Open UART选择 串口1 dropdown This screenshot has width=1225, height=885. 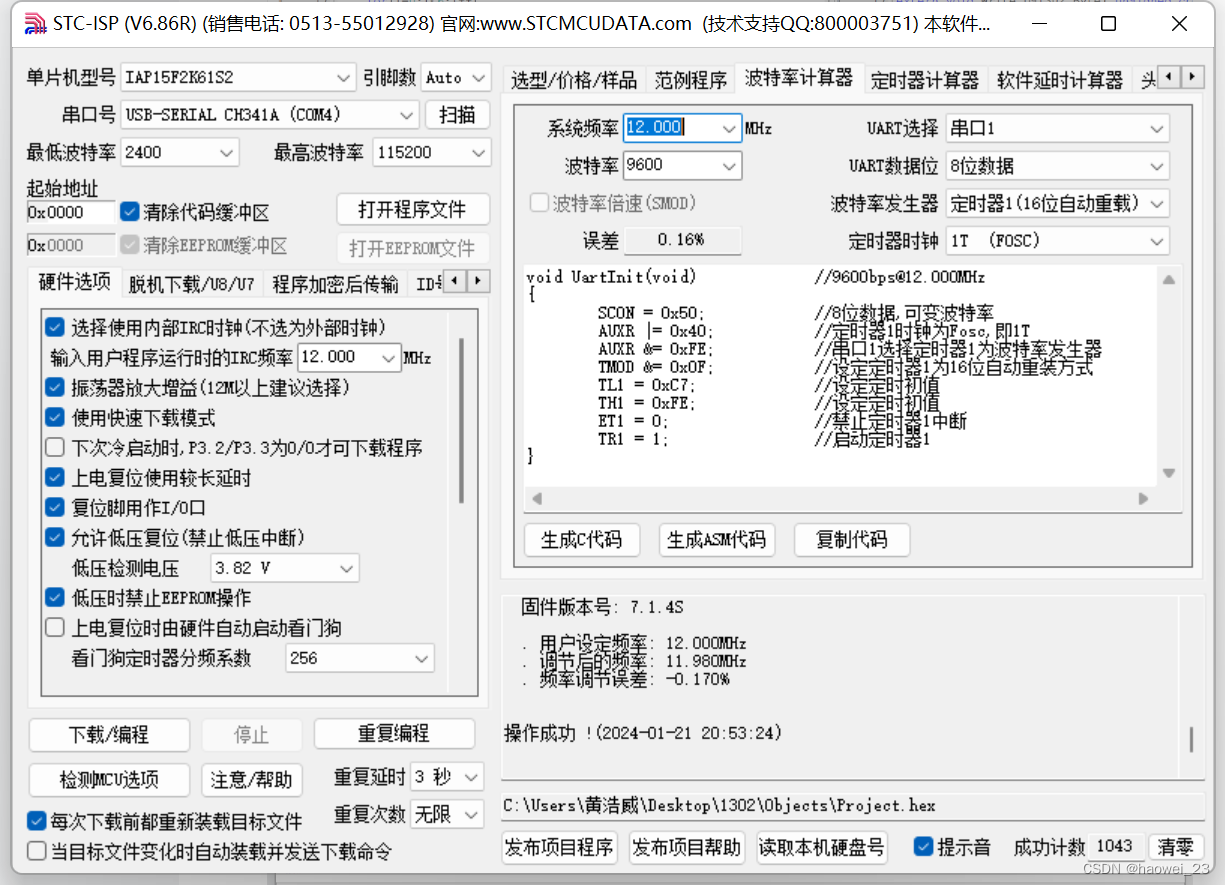coord(1057,128)
